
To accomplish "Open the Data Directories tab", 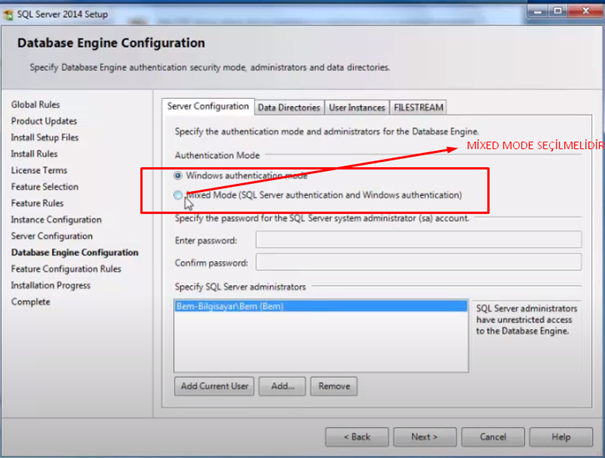I will click(289, 108).
